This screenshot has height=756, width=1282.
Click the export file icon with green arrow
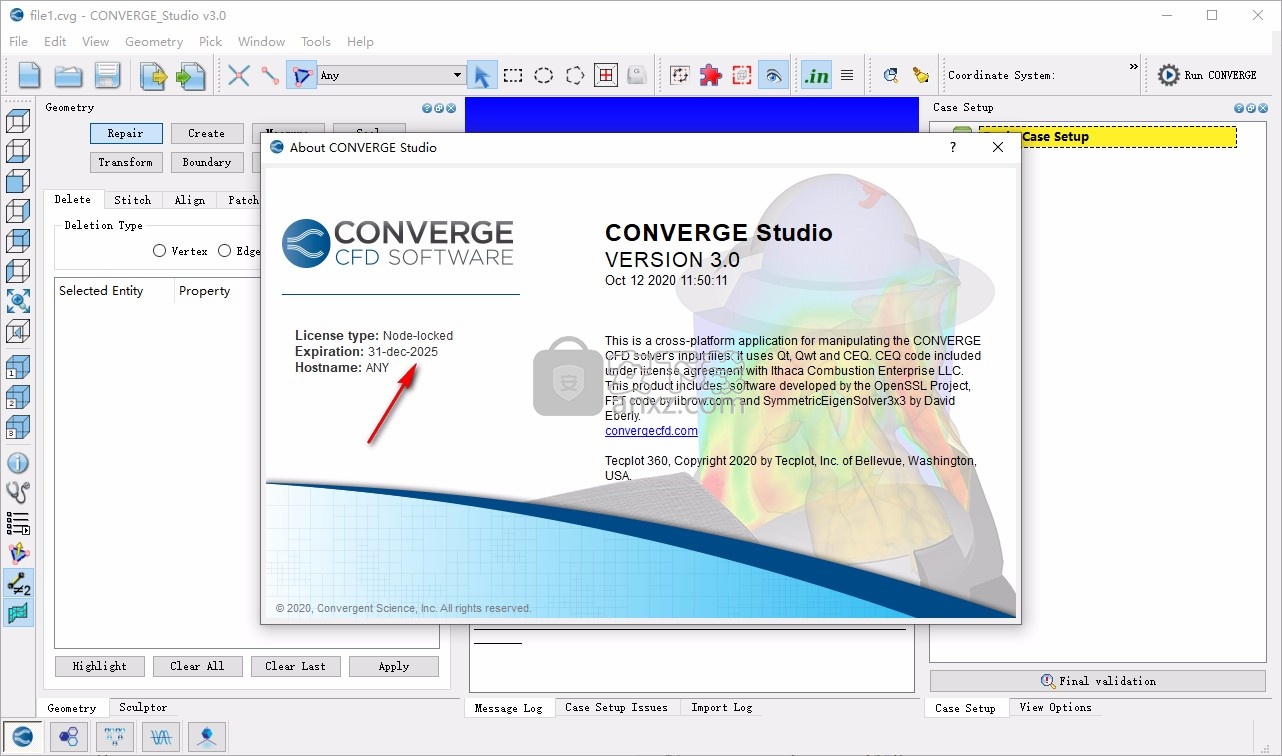190,75
